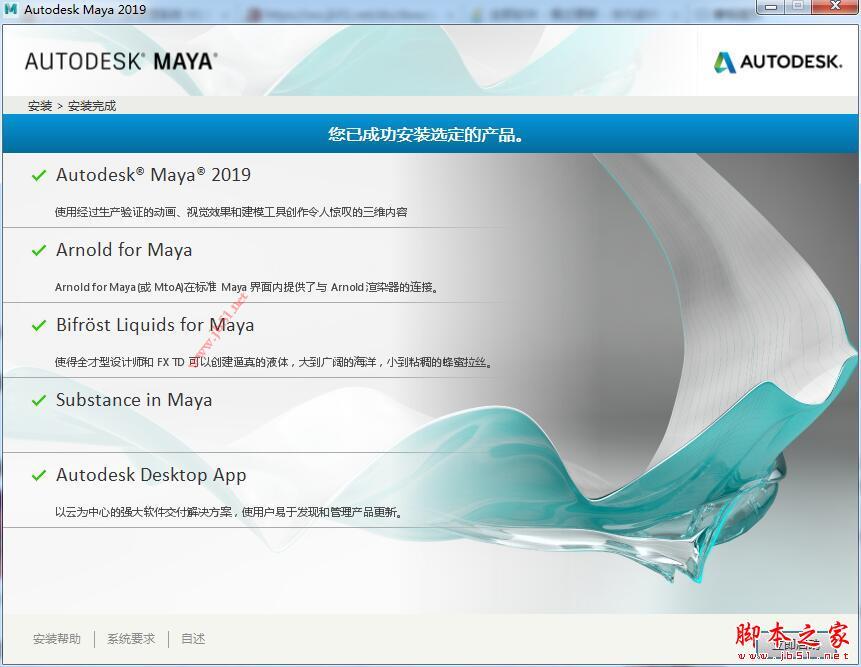Click the description starting with 以云为中心的强大软件交付
861x667 pixels.
tap(228, 512)
